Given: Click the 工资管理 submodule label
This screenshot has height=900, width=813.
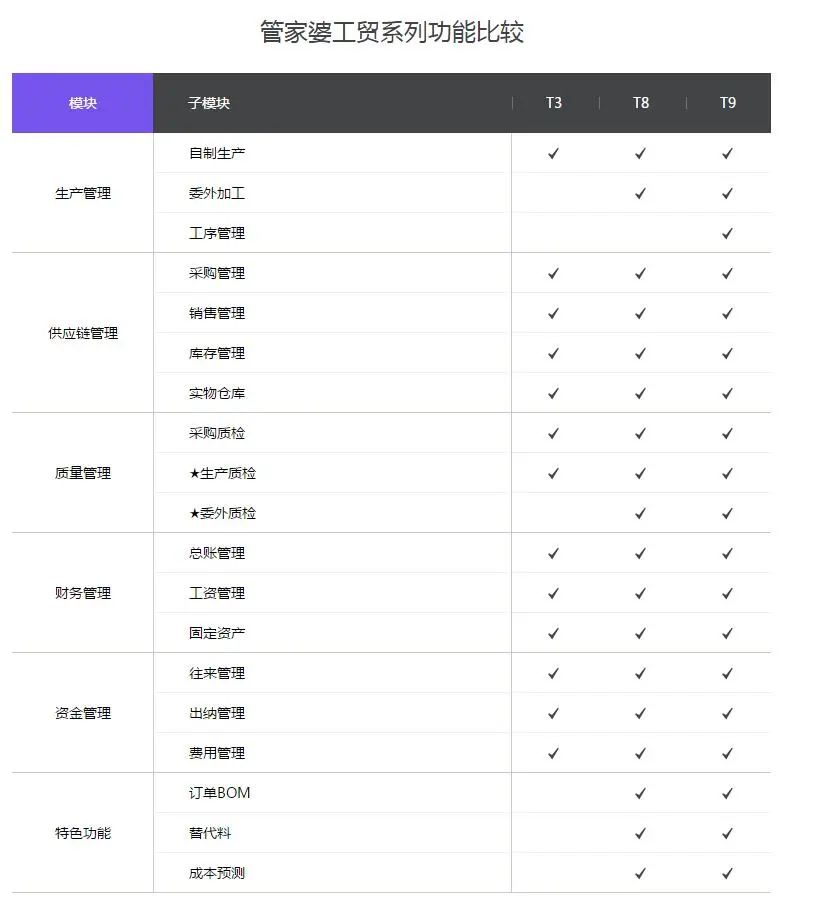Looking at the screenshot, I should tap(217, 593).
